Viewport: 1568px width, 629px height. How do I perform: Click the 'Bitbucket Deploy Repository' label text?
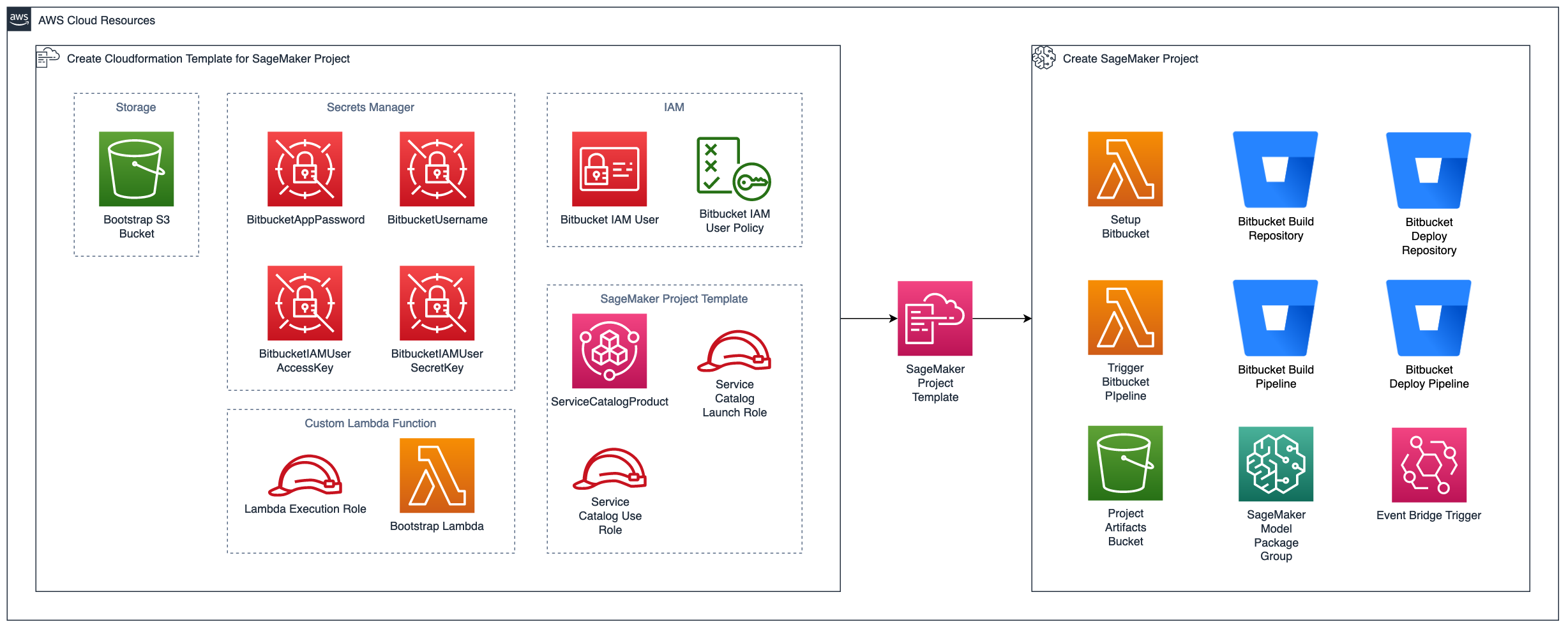(1429, 236)
